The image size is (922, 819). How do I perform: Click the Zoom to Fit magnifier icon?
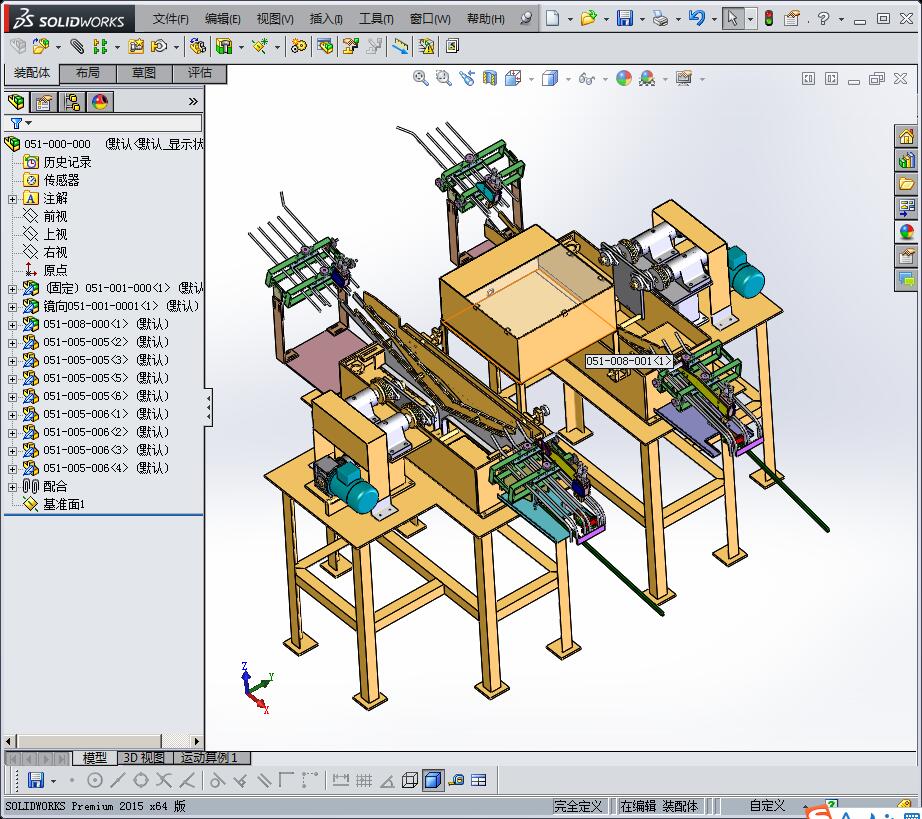click(x=421, y=78)
